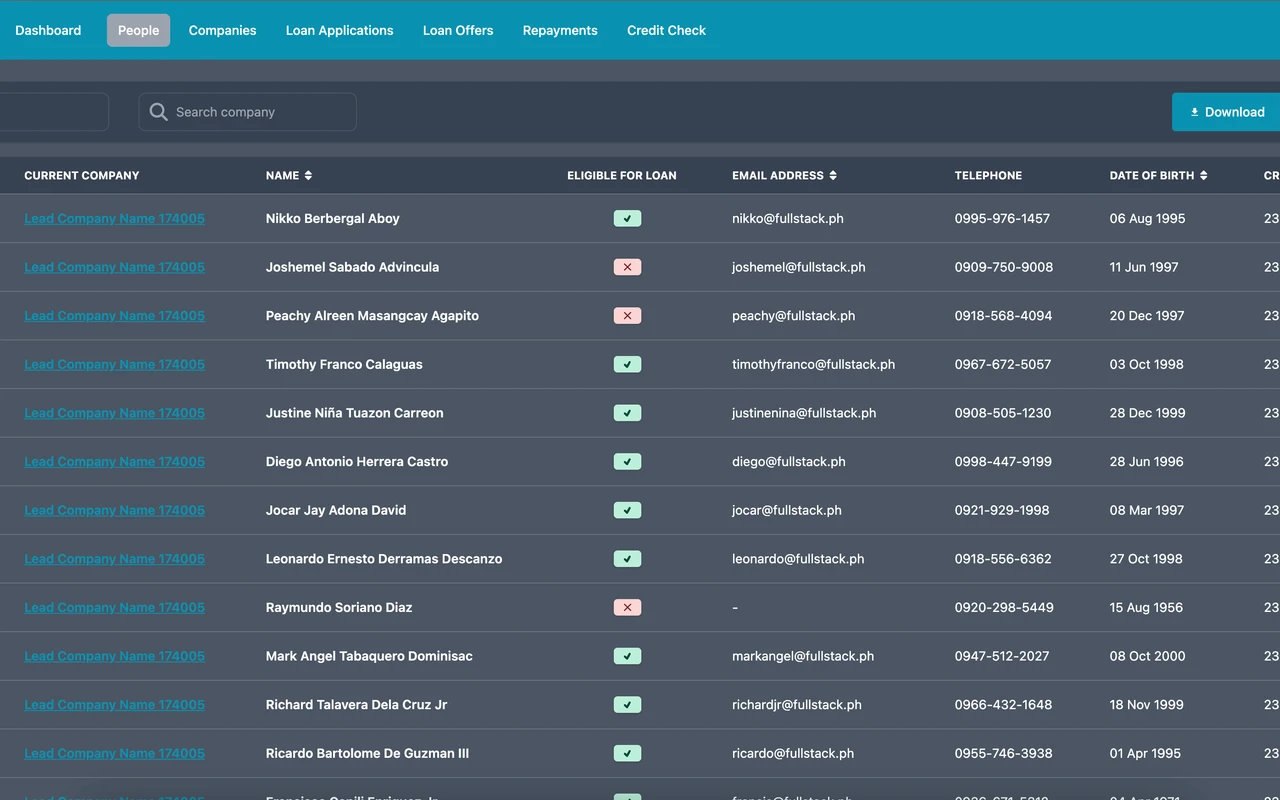Click eligible checkmark for Richard Talavera Dela Cruz Jr
Screen dimensions: 1280x800
pos(627,705)
